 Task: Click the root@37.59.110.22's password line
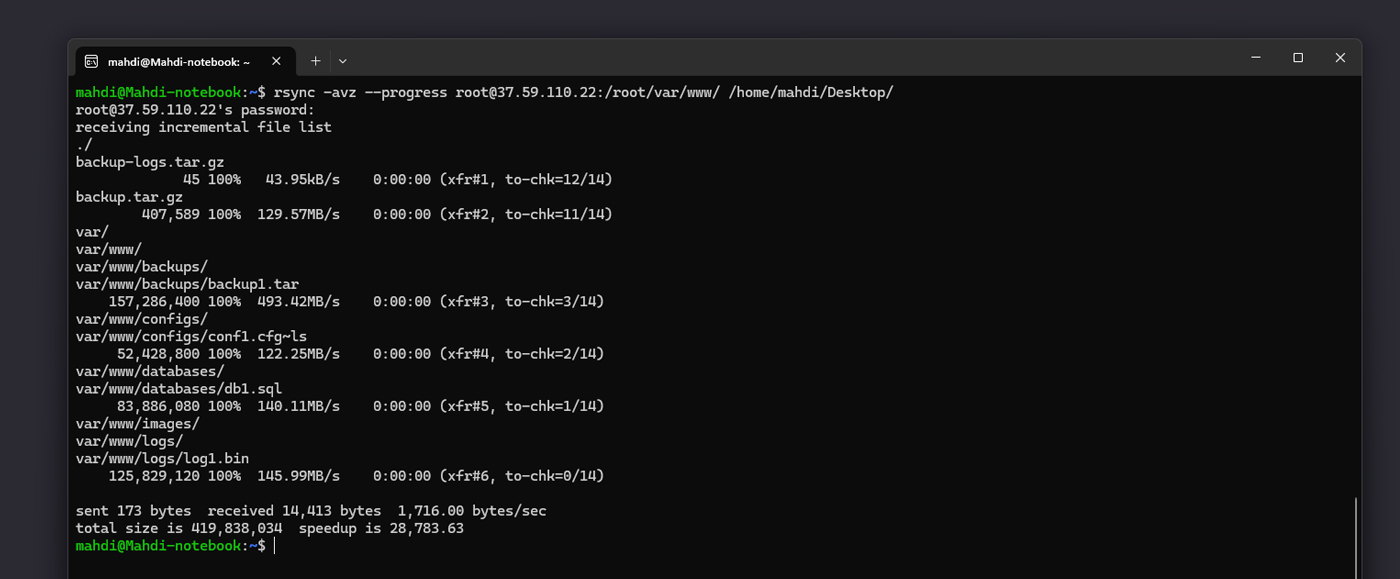tap(195, 110)
